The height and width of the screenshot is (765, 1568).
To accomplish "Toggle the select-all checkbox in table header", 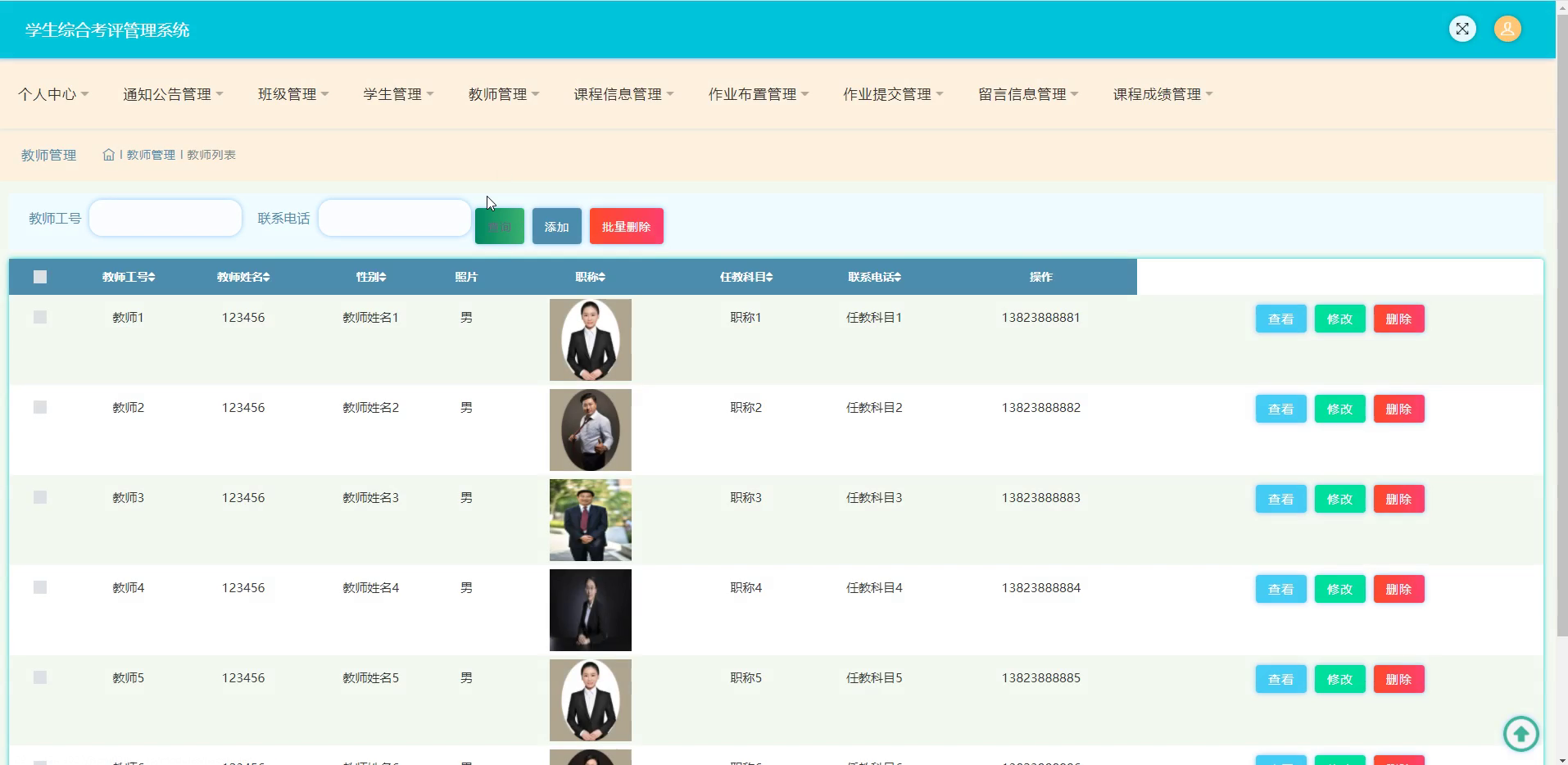I will pyautogui.click(x=40, y=277).
